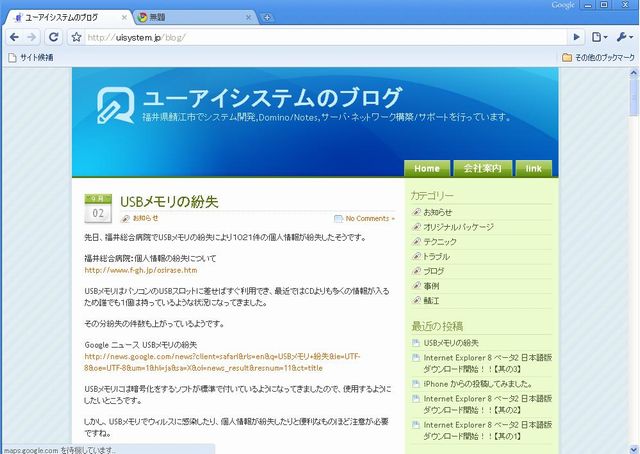Click the 最近の投稿 sidebar heading
The height and width of the screenshot is (454, 640).
pyautogui.click(x=437, y=326)
